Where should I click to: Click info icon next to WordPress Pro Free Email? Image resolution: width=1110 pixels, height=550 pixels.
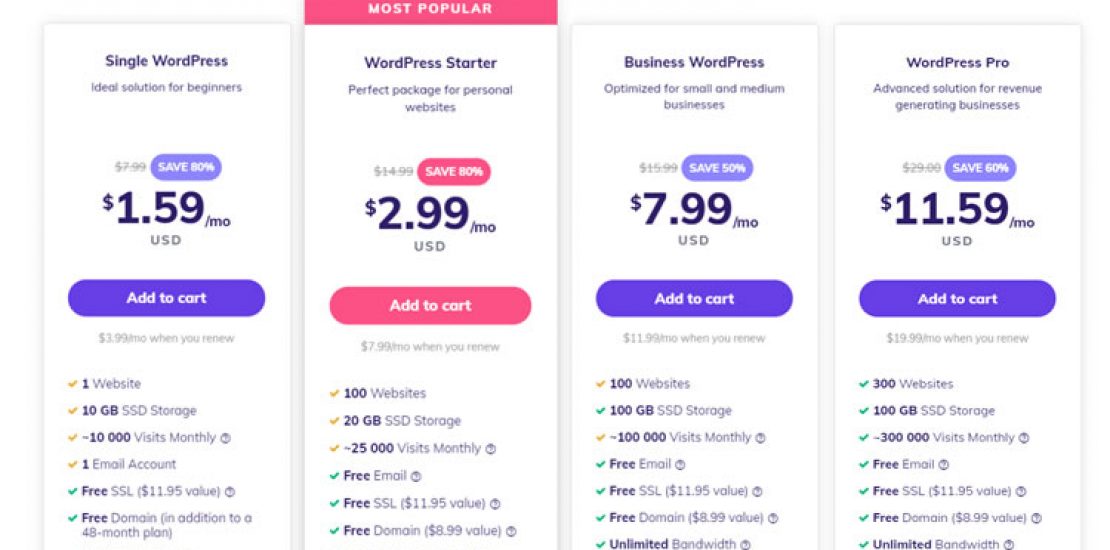tap(943, 465)
